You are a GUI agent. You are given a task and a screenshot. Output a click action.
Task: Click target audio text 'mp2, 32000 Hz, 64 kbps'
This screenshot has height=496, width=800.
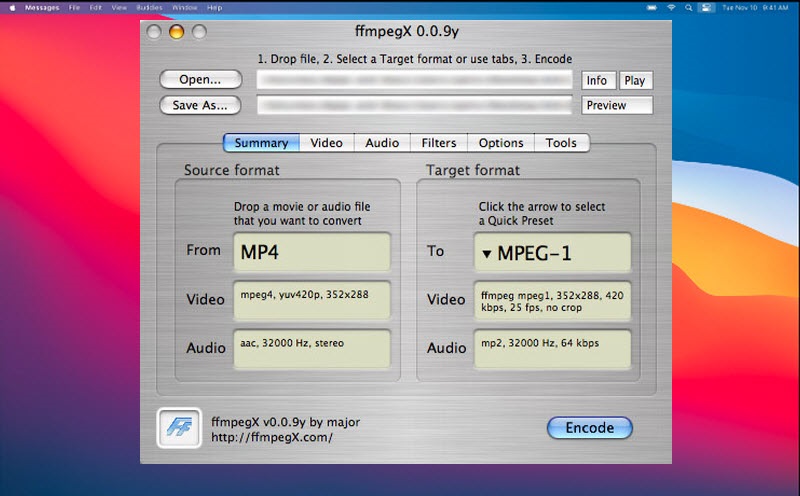(540, 343)
